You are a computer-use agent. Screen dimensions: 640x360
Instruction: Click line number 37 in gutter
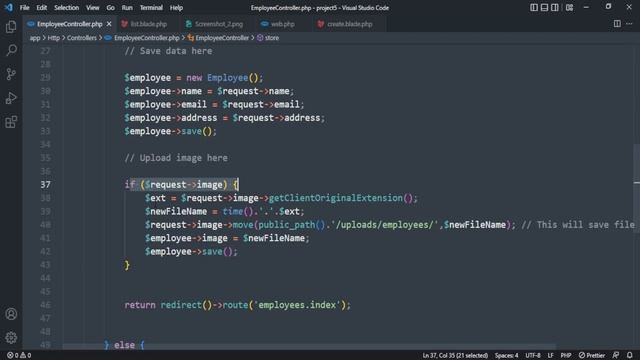coord(46,184)
